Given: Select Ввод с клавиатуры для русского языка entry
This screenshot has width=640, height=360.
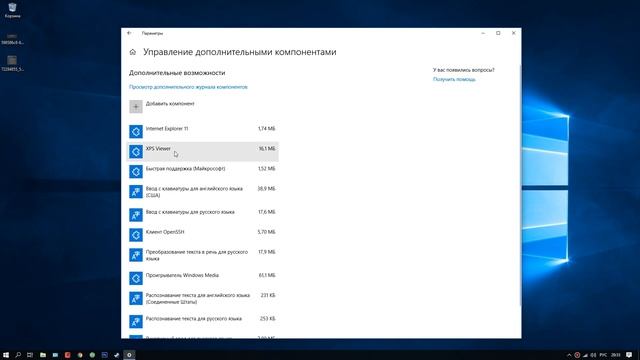Looking at the screenshot, I should pyautogui.click(x=203, y=215).
